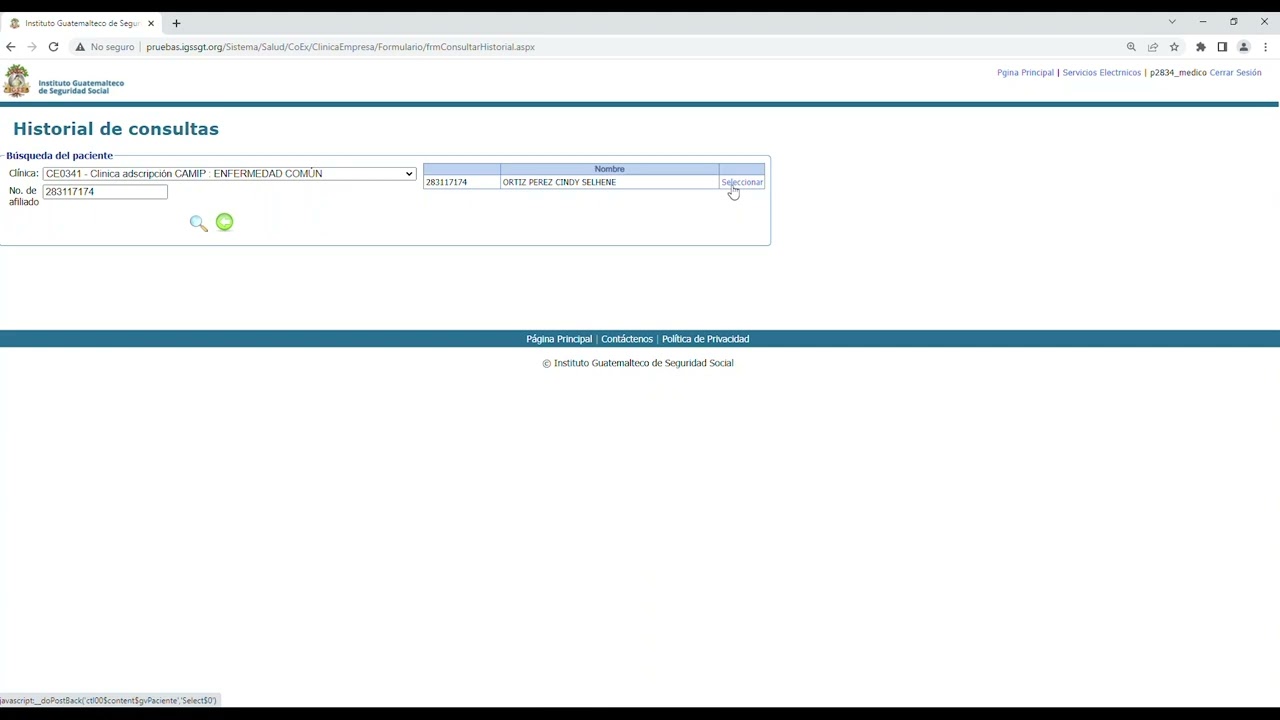The image size is (1280, 720).
Task: Expand the Clínica dropdown
Action: click(x=229, y=174)
